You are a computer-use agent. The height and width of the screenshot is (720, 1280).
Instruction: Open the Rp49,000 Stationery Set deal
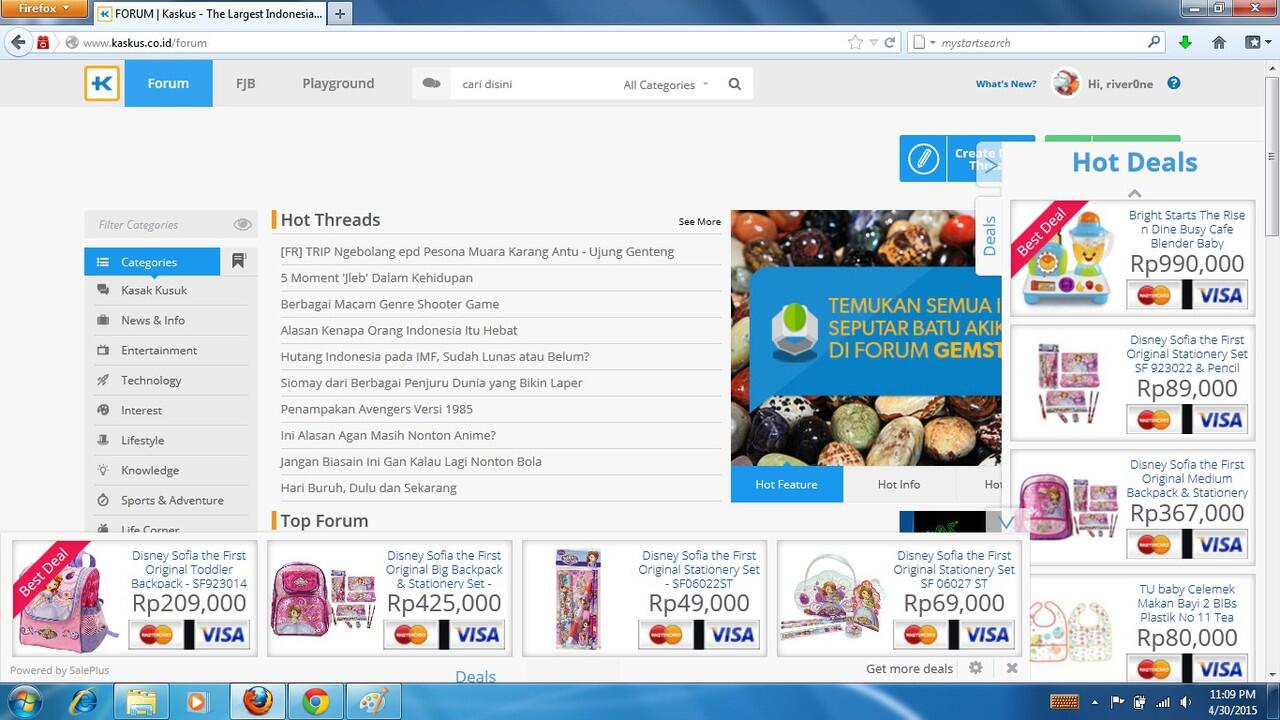pos(644,599)
